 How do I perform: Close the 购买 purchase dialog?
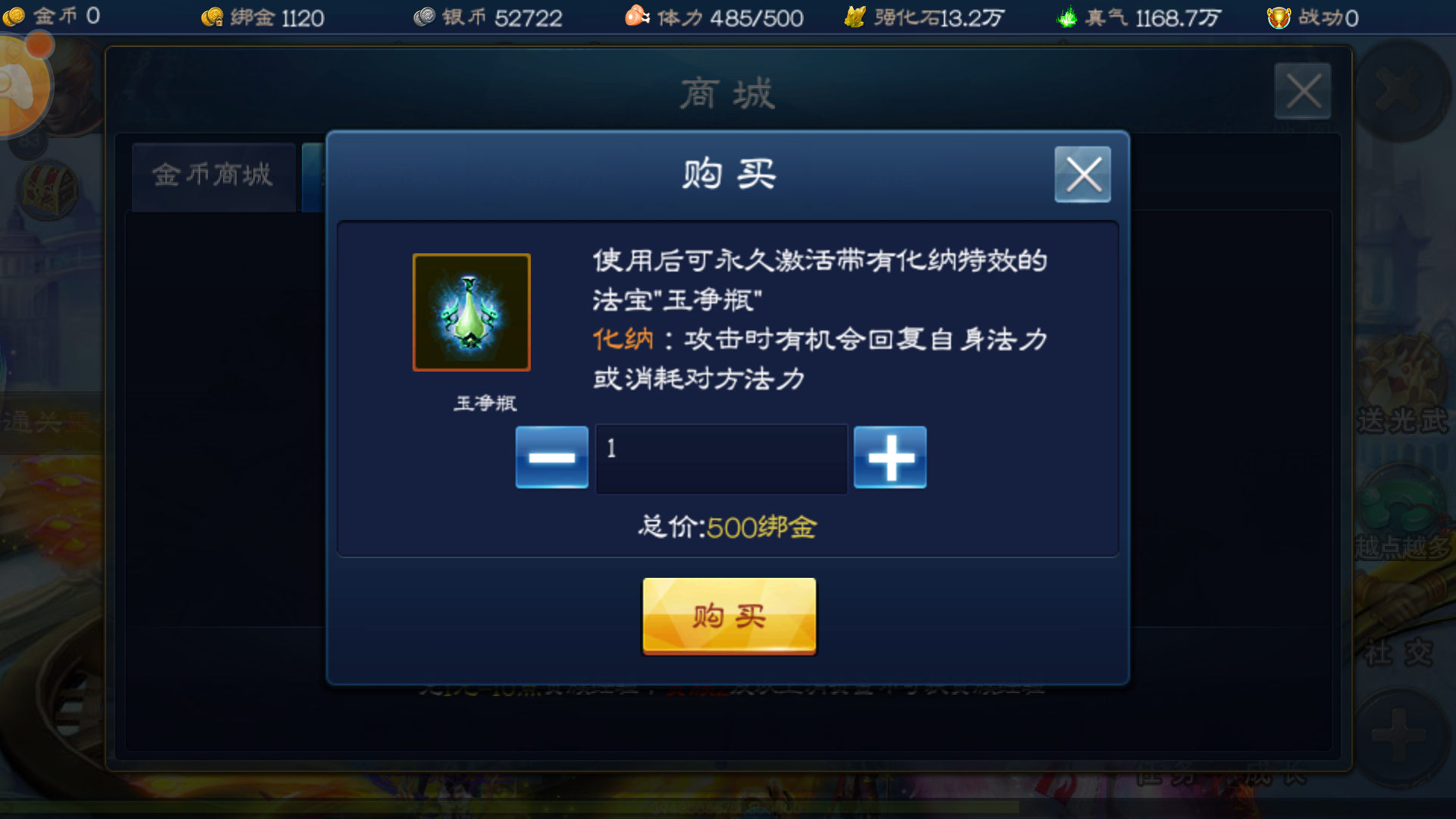click(x=1082, y=174)
